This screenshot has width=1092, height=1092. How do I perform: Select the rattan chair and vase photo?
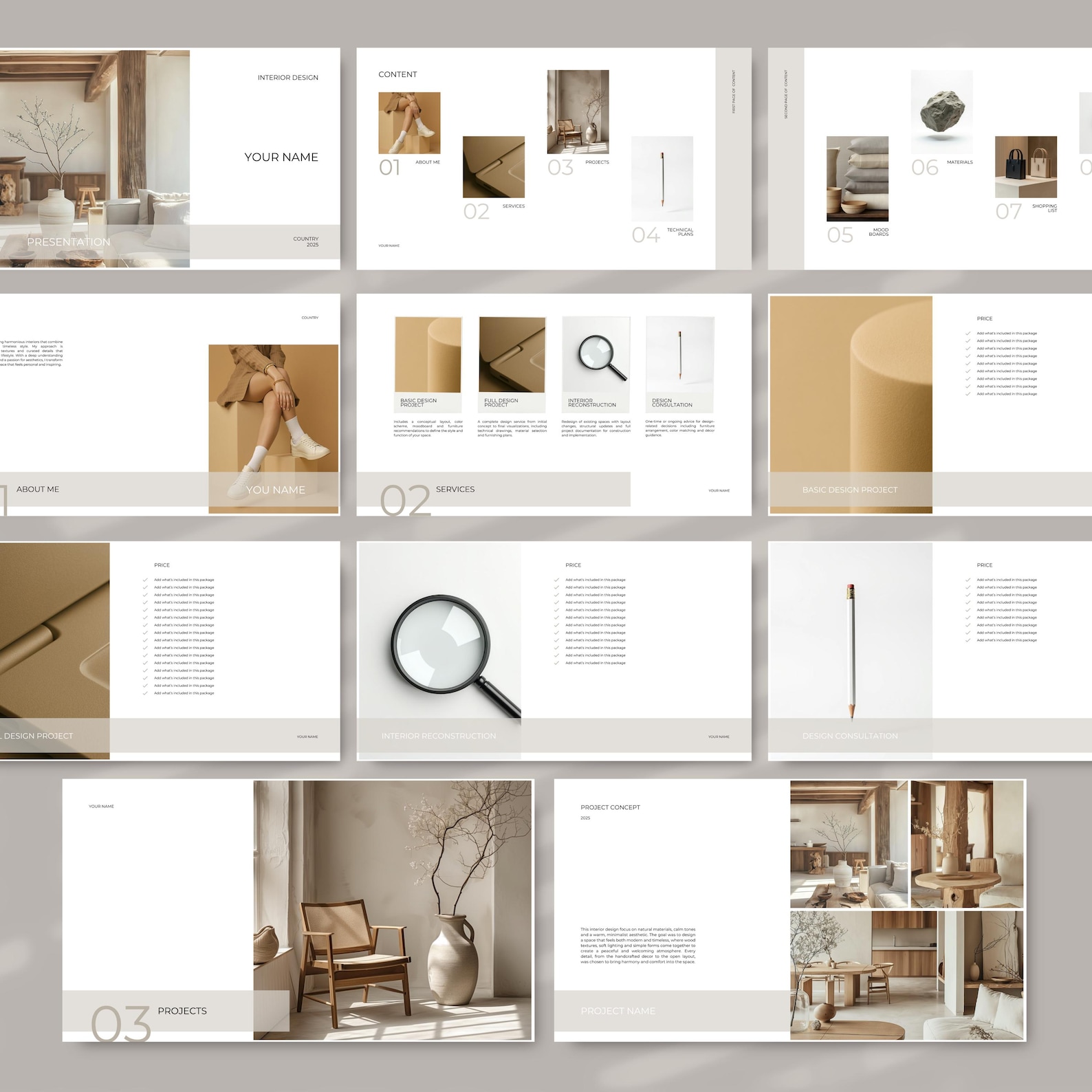[x=393, y=910]
